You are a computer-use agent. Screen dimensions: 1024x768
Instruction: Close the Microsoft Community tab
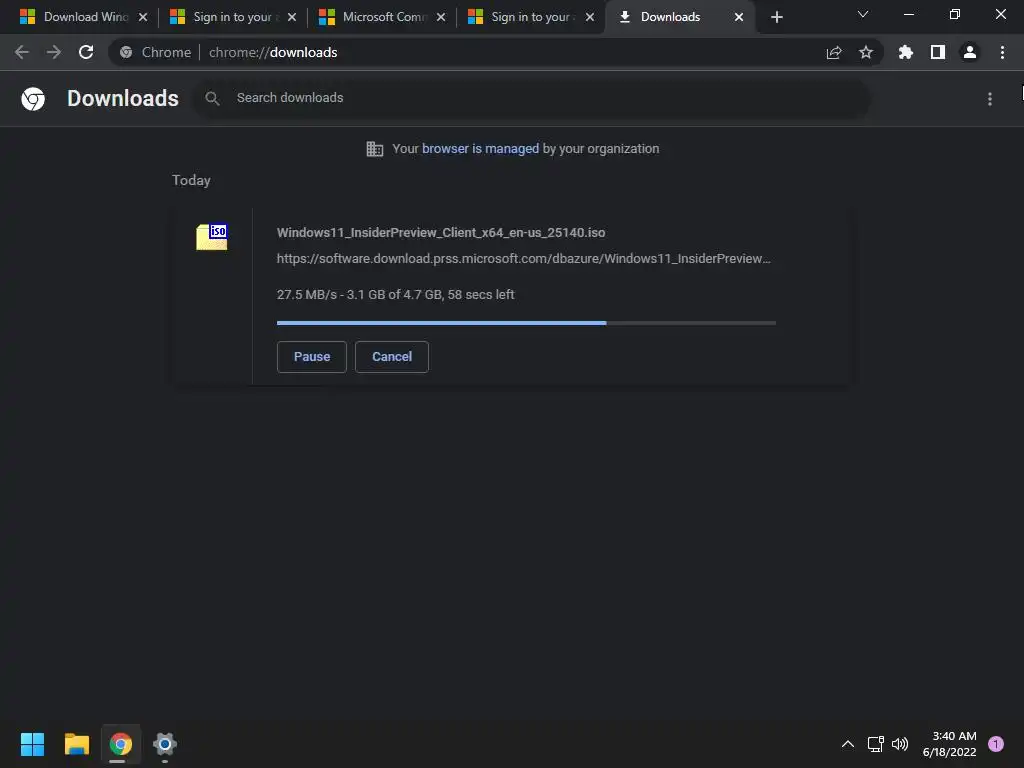tap(441, 17)
